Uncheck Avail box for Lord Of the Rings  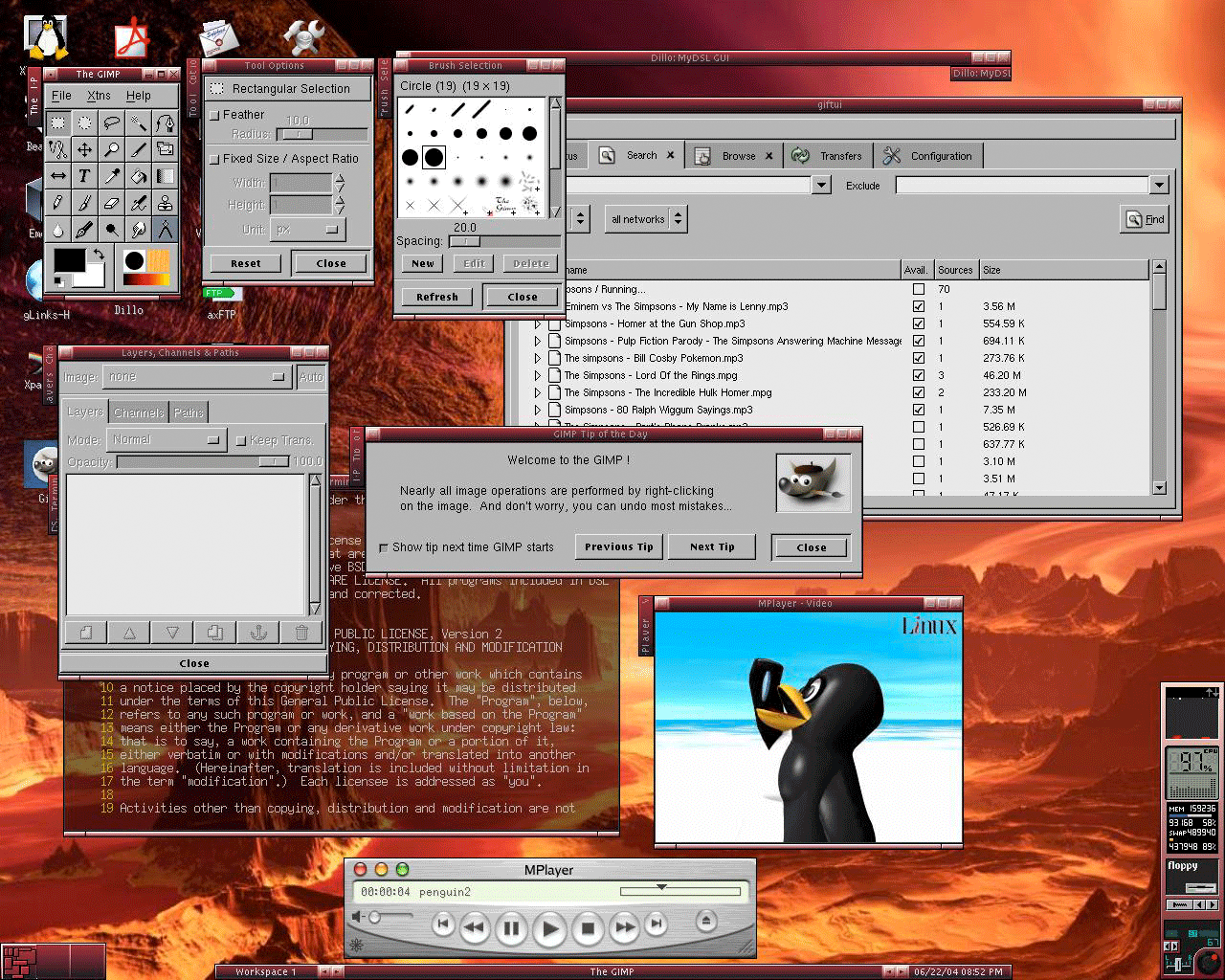pos(919,375)
